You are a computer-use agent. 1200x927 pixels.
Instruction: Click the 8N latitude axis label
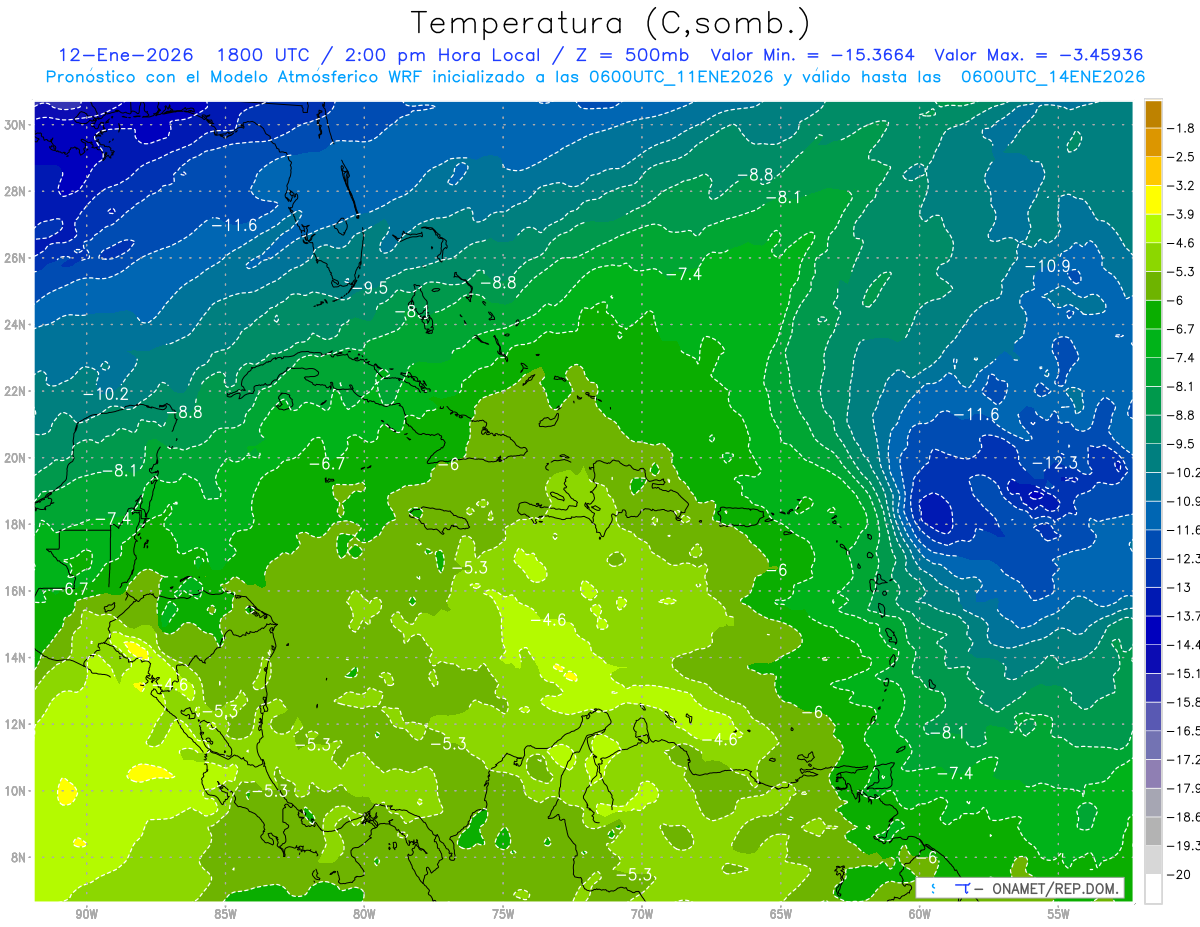(18, 857)
